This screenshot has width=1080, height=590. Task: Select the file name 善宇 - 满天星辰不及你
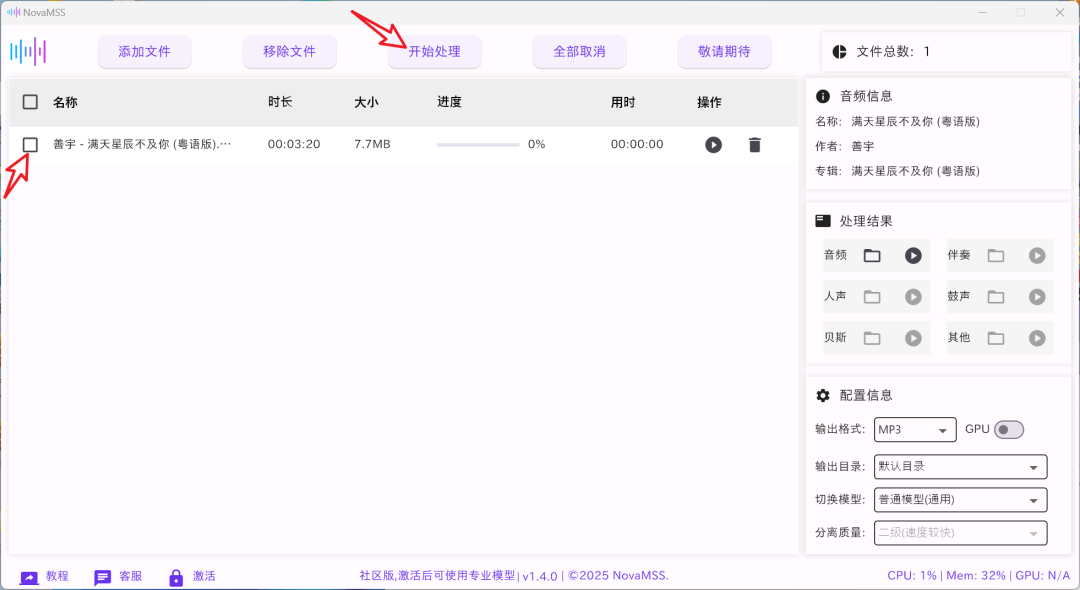click(142, 145)
